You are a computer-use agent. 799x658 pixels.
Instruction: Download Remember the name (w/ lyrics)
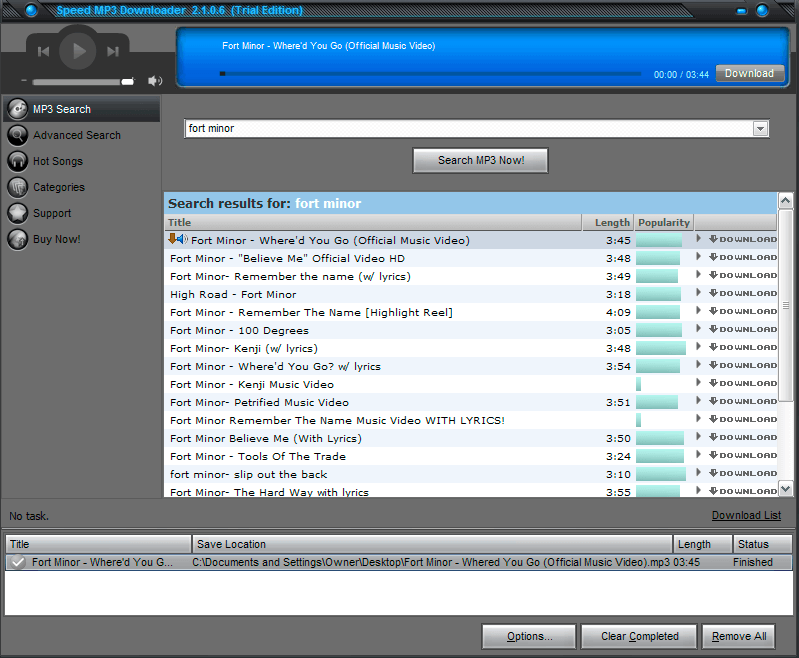click(x=743, y=275)
